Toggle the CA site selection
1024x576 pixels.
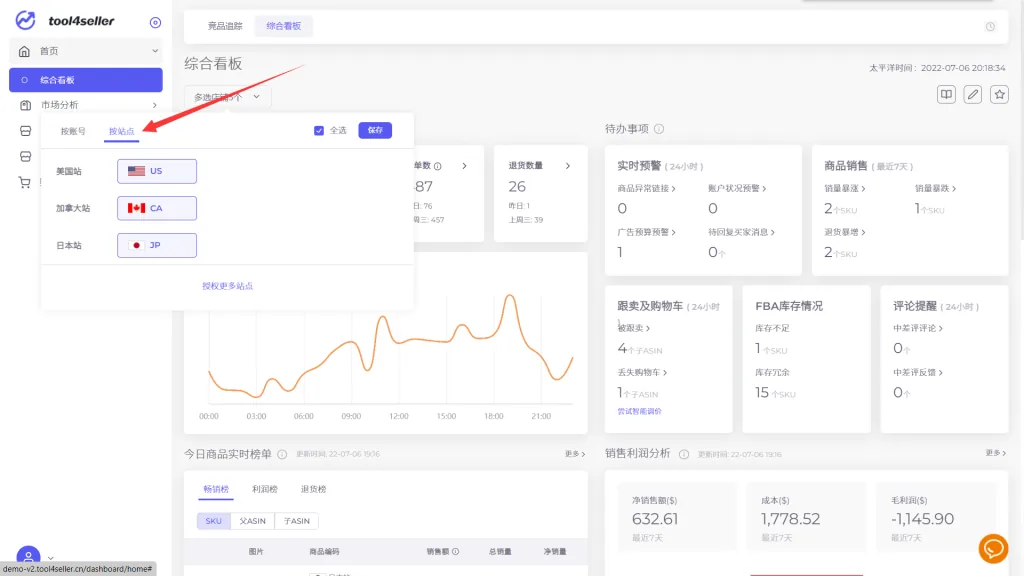[x=157, y=208]
